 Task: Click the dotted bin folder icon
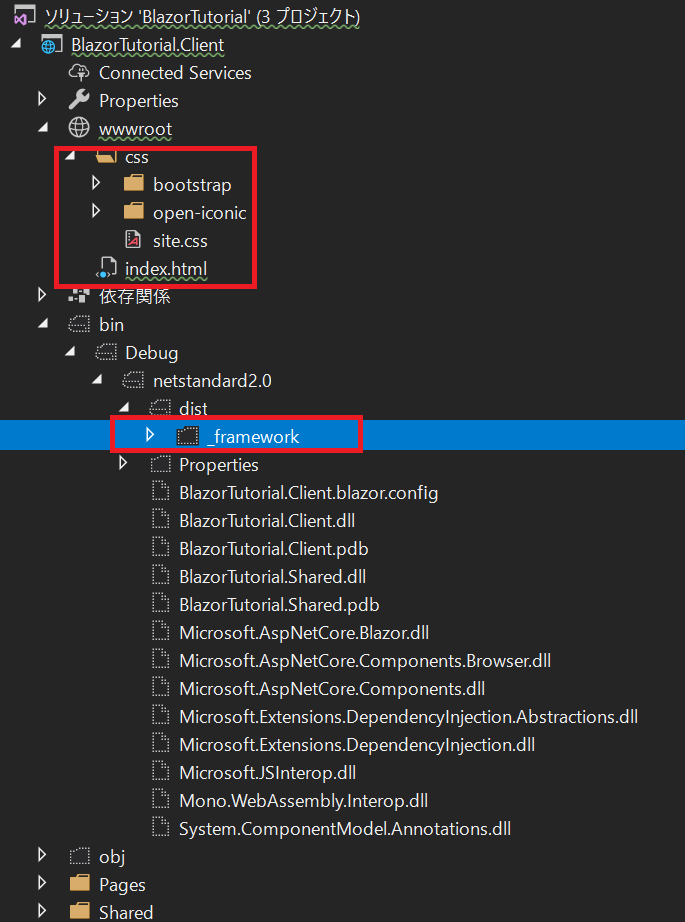pyautogui.click(x=79, y=324)
